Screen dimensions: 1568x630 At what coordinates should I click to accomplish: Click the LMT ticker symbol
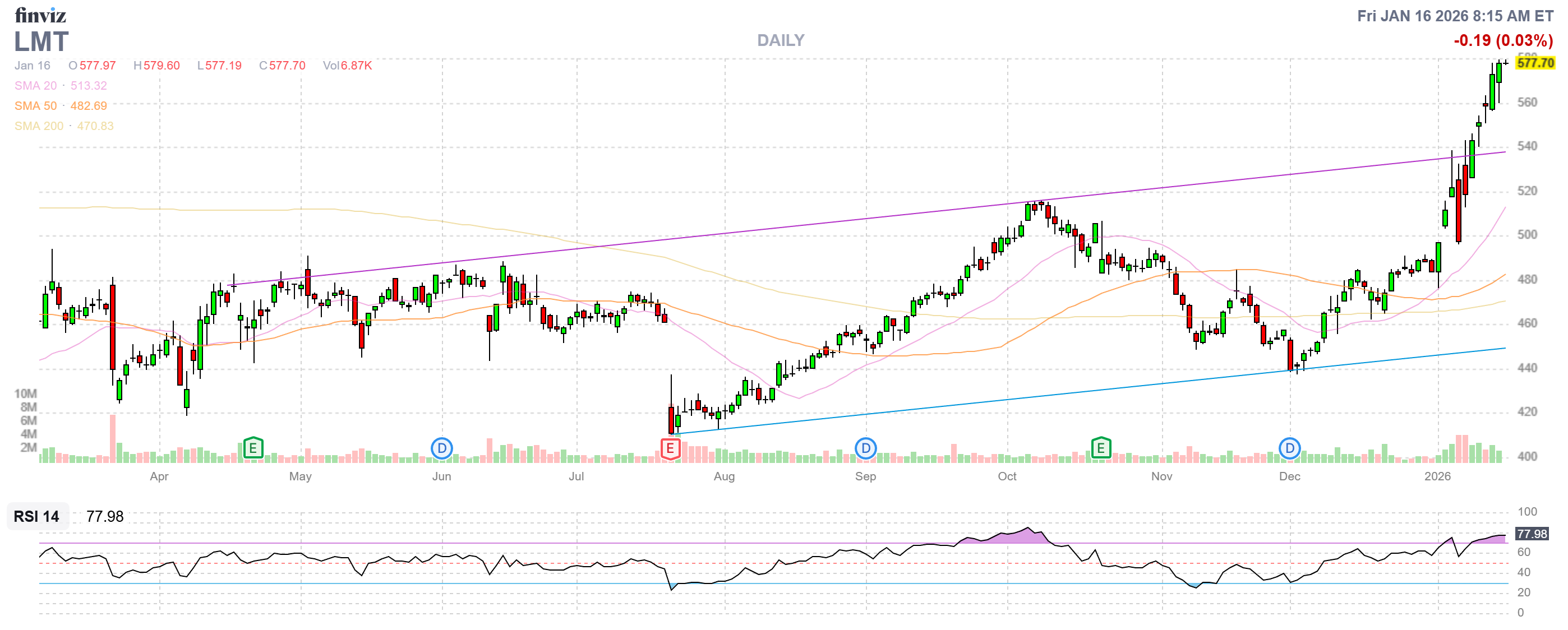tap(41, 42)
